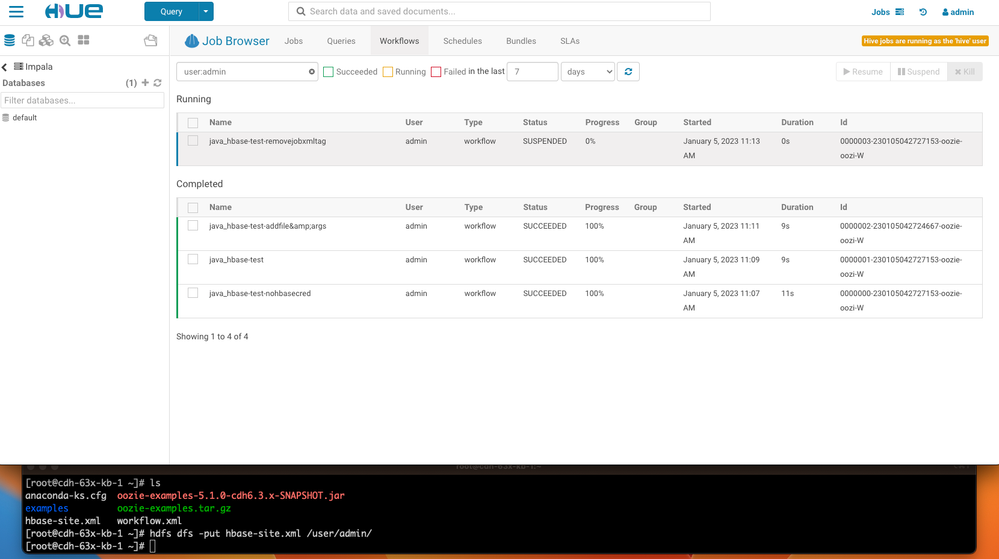Open the documents icon in sidebar
The image size is (999, 559).
coord(28,41)
